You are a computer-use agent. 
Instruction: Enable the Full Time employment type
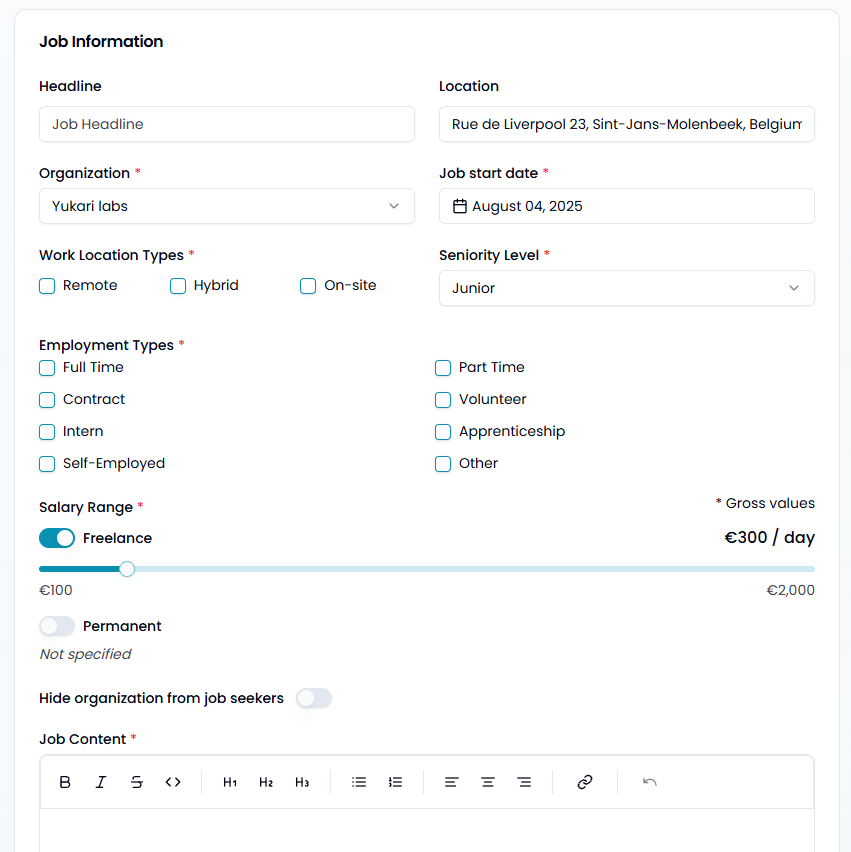click(x=46, y=368)
